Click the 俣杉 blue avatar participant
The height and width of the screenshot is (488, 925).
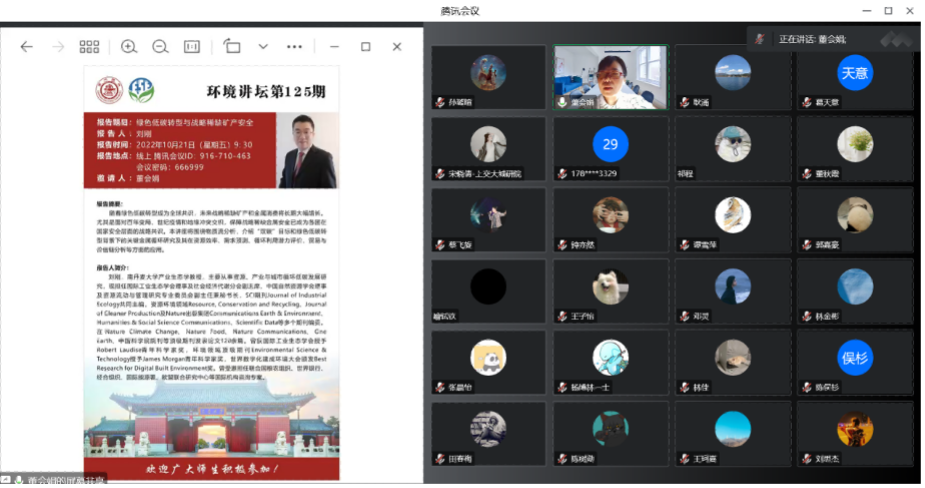pos(854,357)
